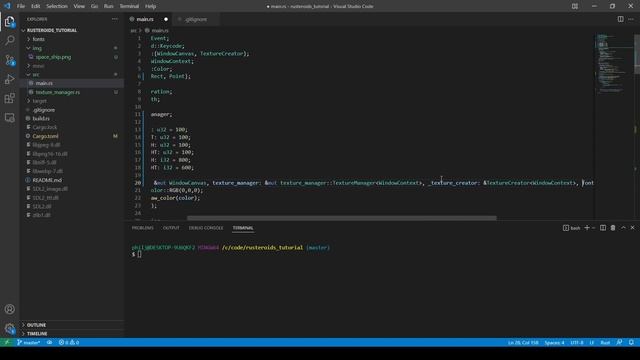
Task: Switch to the DEBUG CONSOLE panel tab
Action: coord(206,228)
